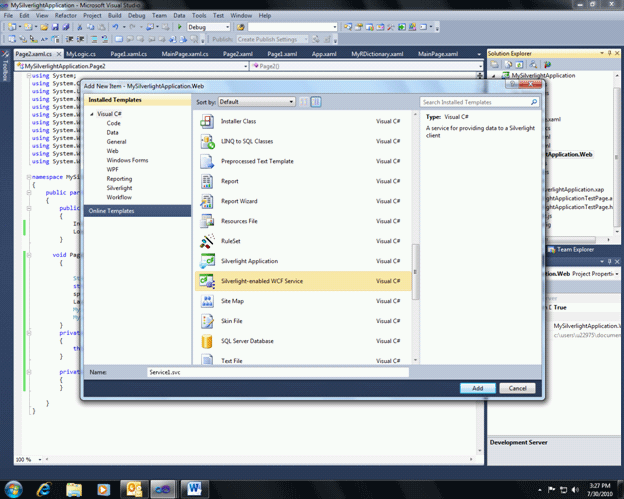Select the Site Map icon

point(207,301)
